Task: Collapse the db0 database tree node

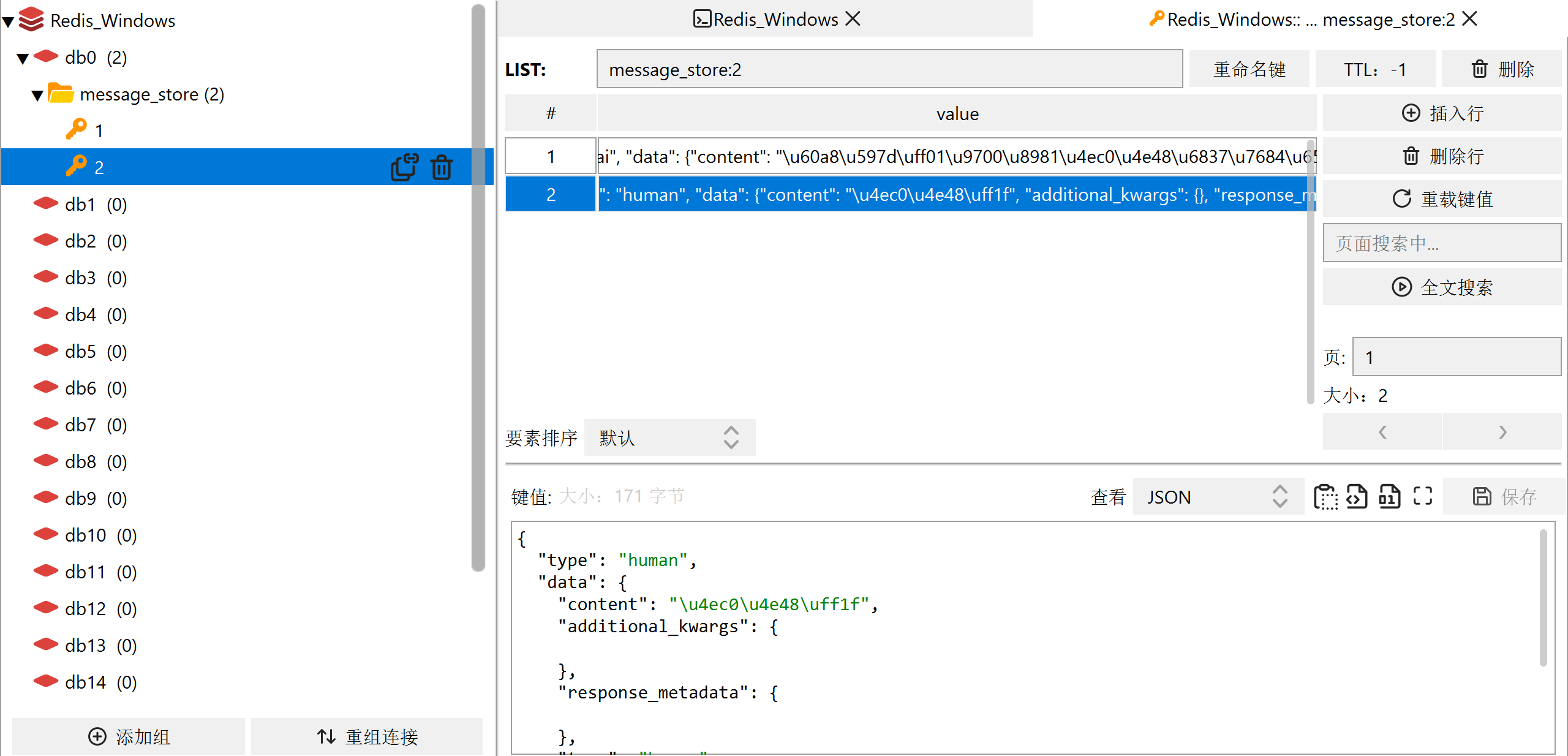Action: pyautogui.click(x=23, y=59)
